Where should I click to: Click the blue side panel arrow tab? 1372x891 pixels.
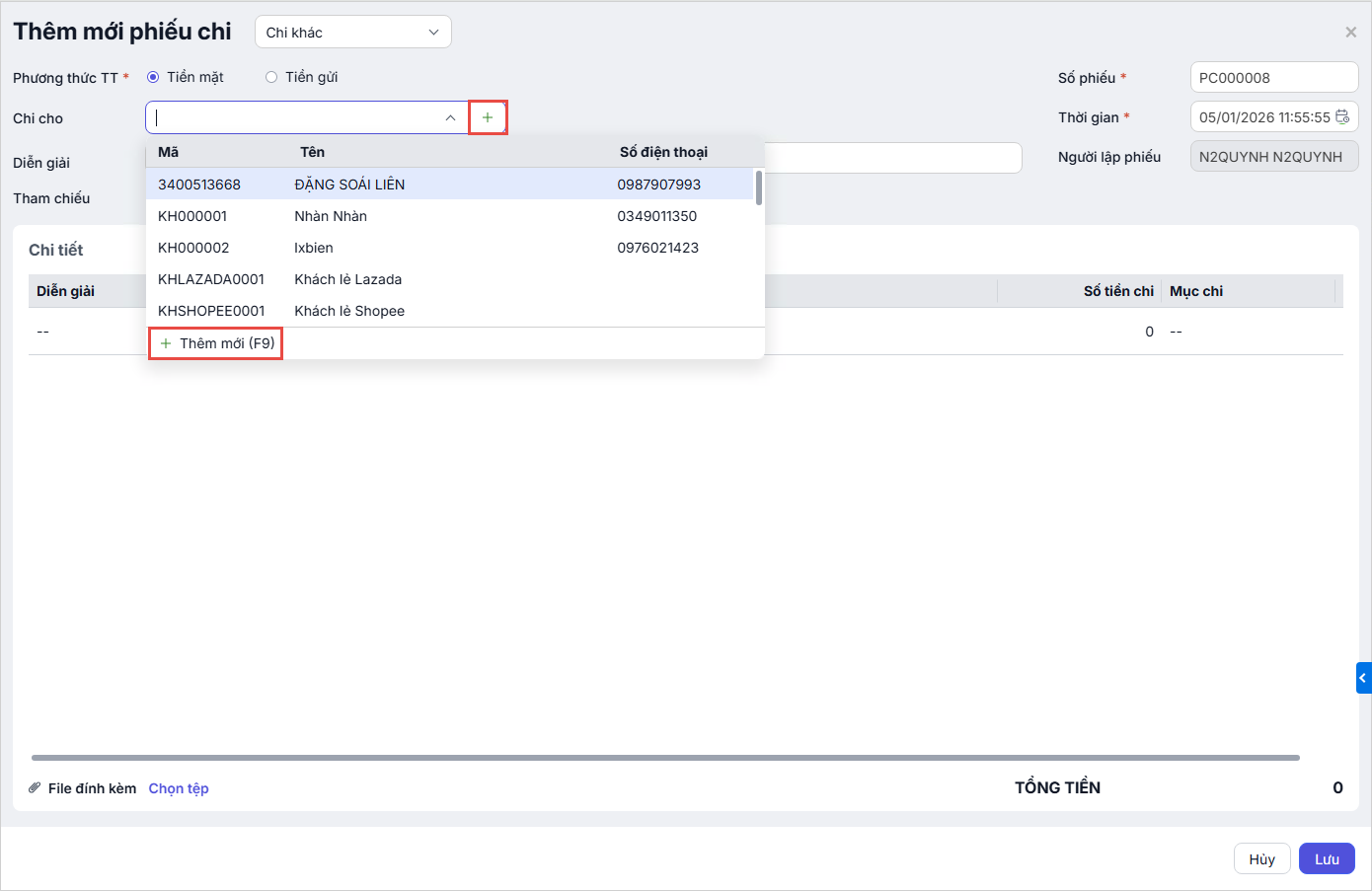(1363, 678)
